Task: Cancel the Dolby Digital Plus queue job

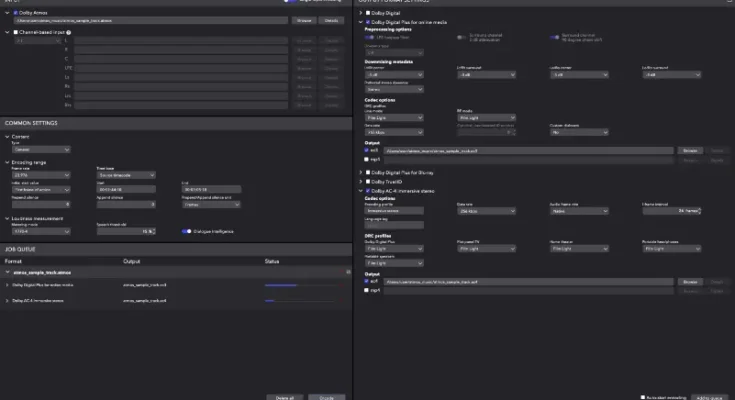Action: [343, 286]
